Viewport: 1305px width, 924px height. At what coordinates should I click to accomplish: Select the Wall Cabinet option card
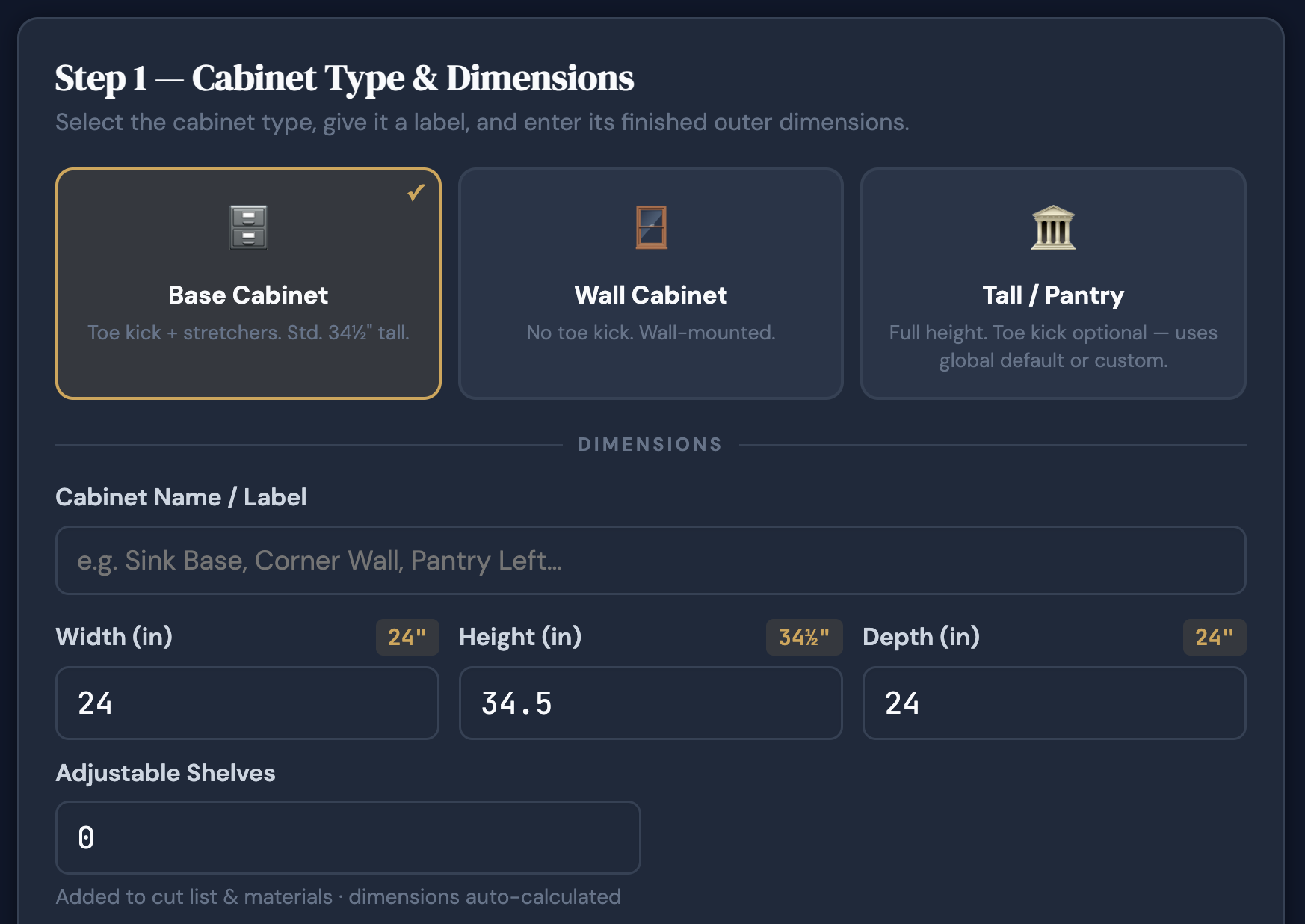click(650, 285)
